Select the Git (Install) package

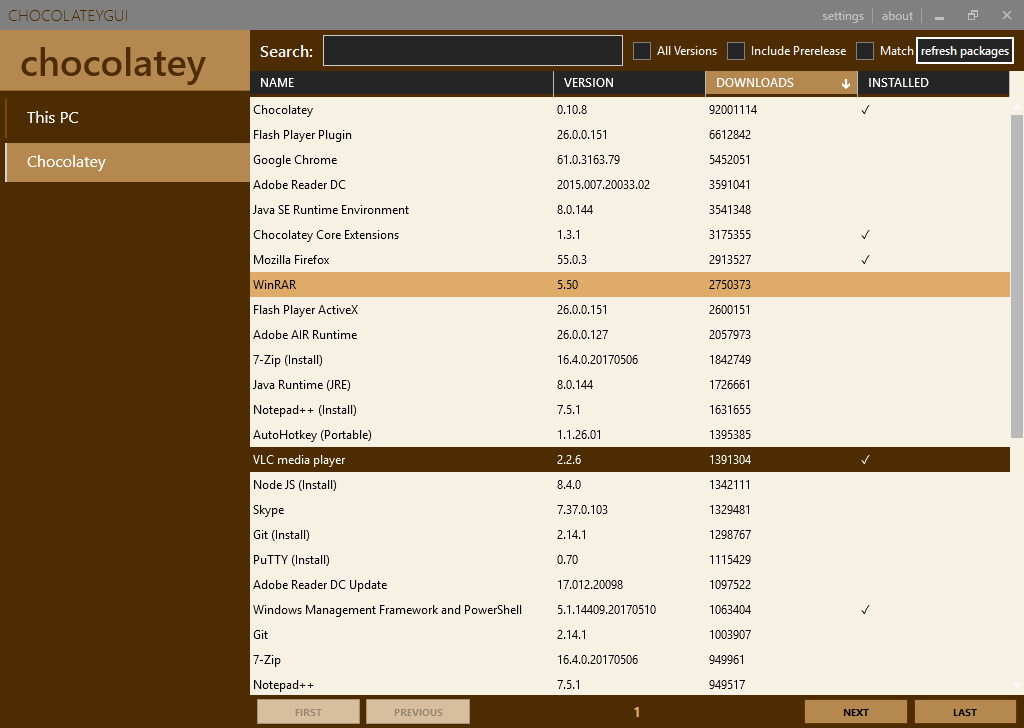click(x=630, y=535)
